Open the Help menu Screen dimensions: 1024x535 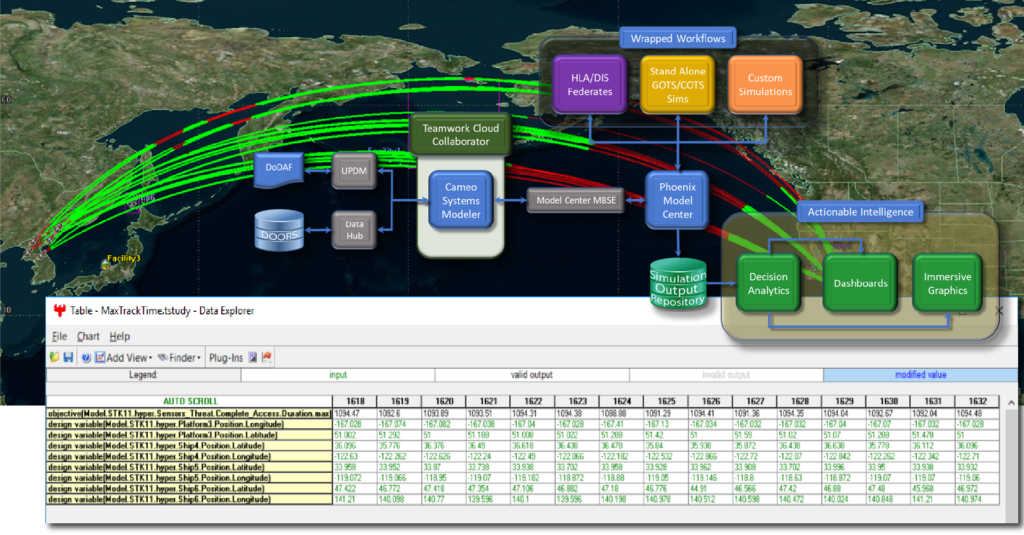120,336
